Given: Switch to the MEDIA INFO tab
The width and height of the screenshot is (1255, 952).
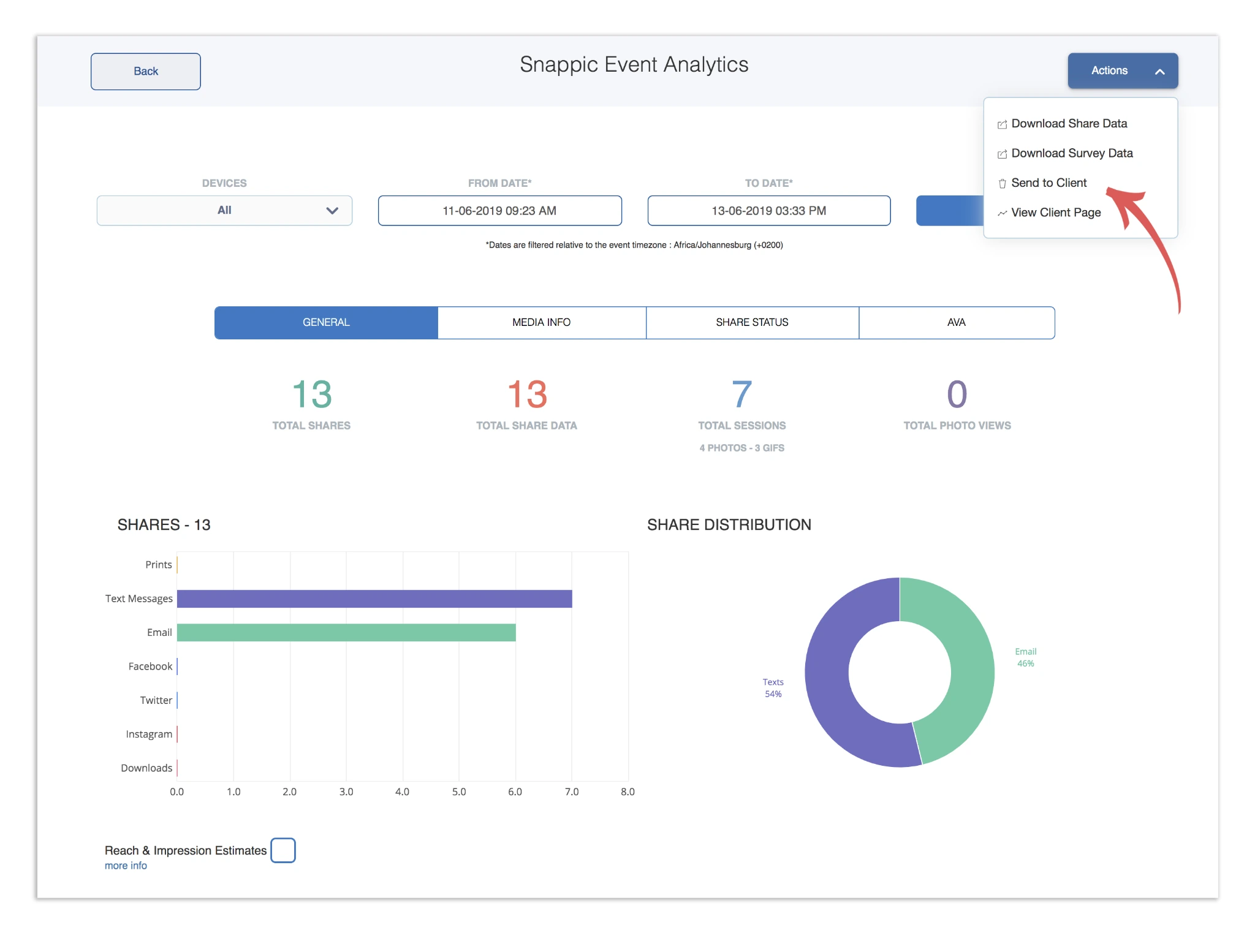Looking at the screenshot, I should (542, 322).
